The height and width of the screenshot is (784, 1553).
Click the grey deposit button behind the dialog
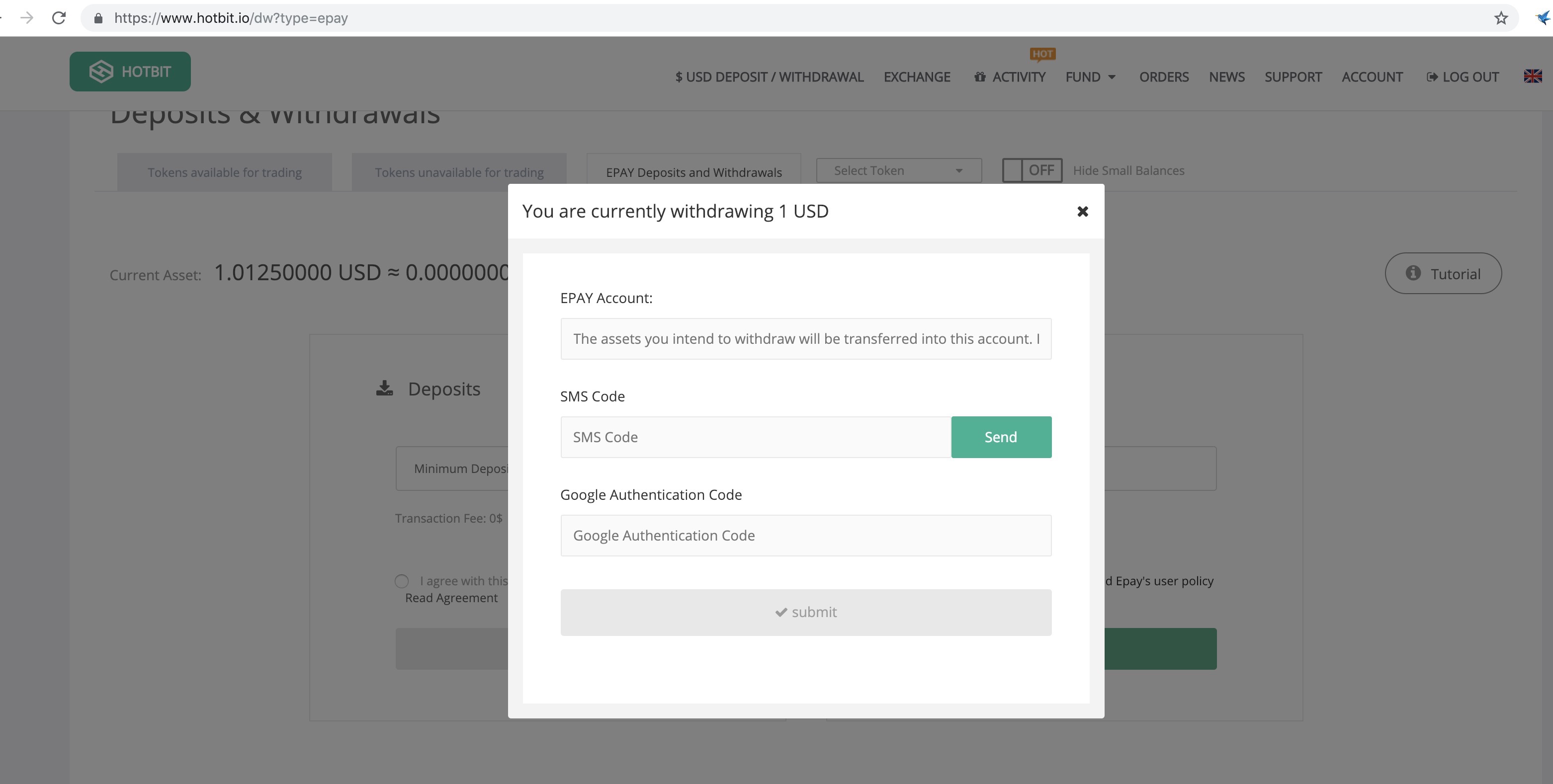click(452, 649)
